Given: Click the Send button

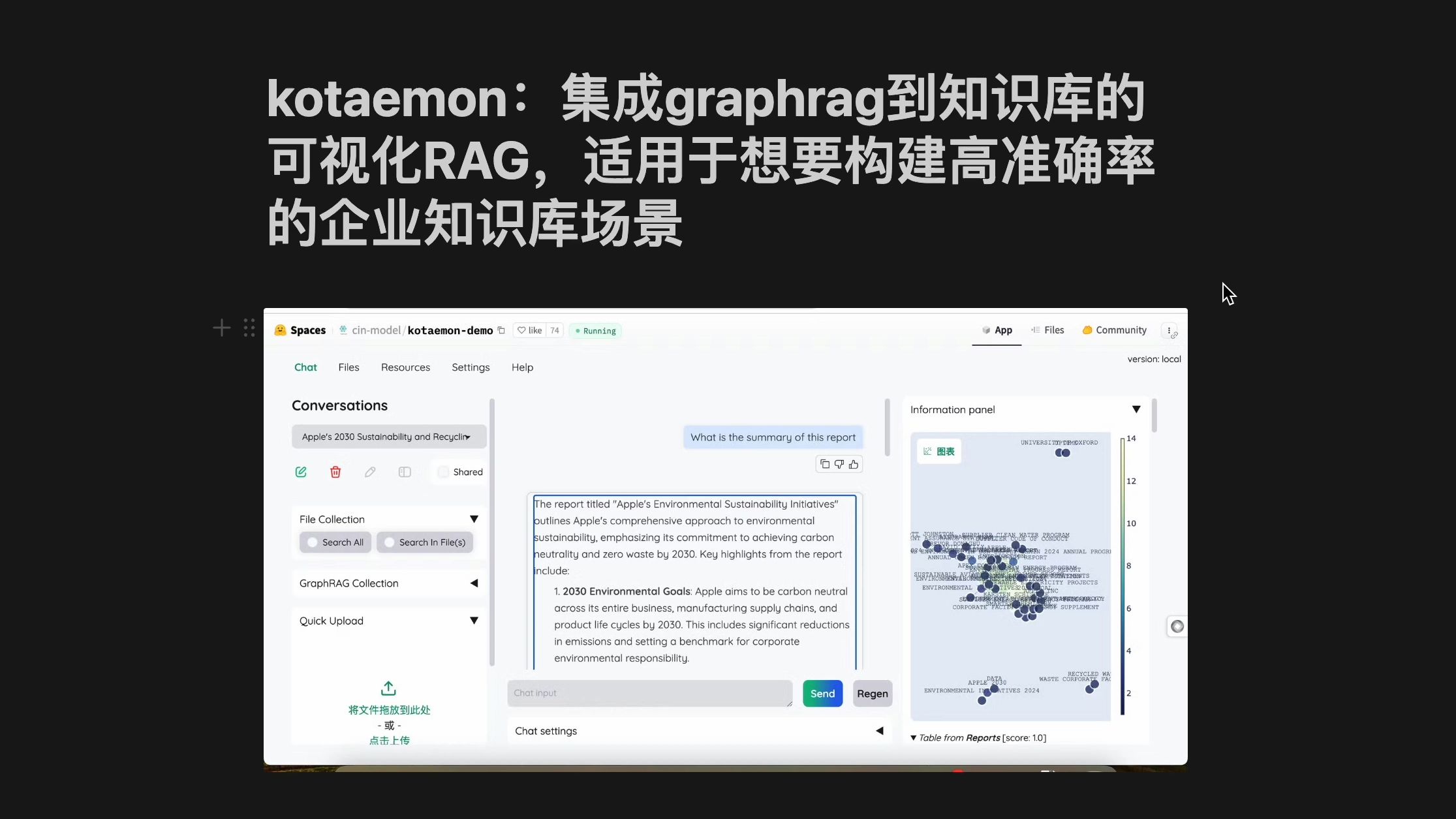Looking at the screenshot, I should (822, 693).
